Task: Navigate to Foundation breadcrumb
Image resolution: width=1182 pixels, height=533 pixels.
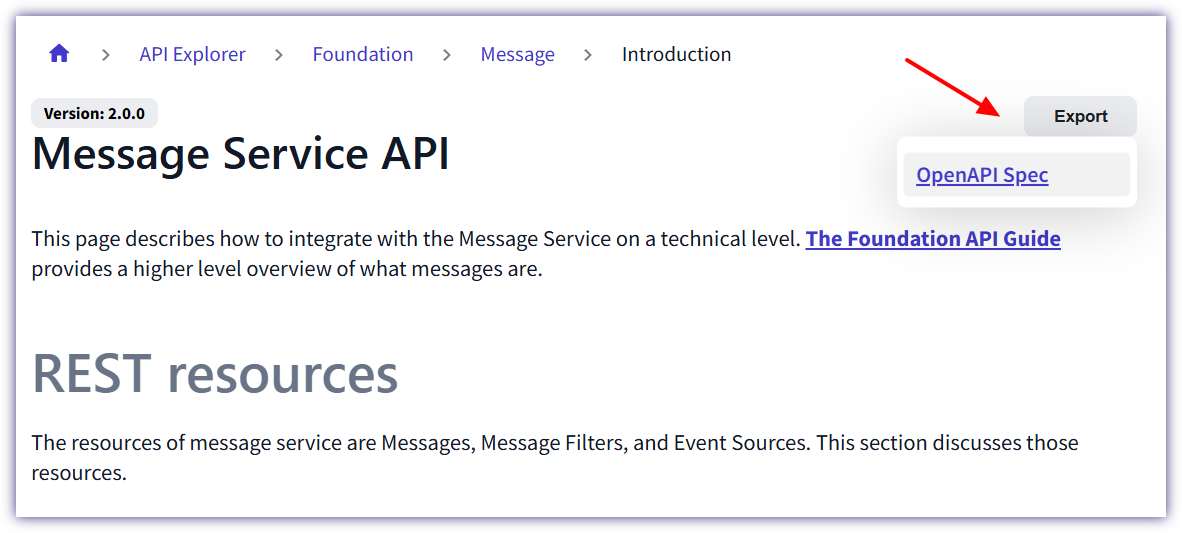Action: tap(362, 54)
